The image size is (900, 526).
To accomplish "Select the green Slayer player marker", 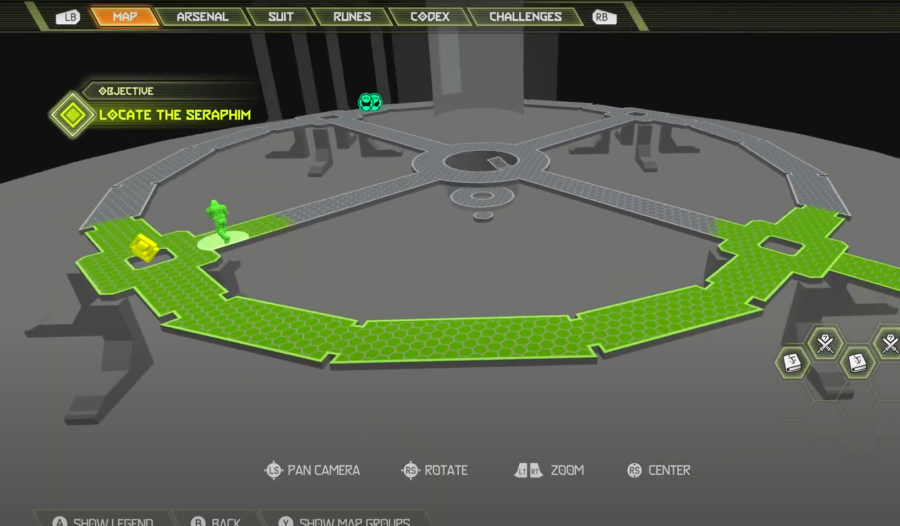I will click(x=218, y=221).
